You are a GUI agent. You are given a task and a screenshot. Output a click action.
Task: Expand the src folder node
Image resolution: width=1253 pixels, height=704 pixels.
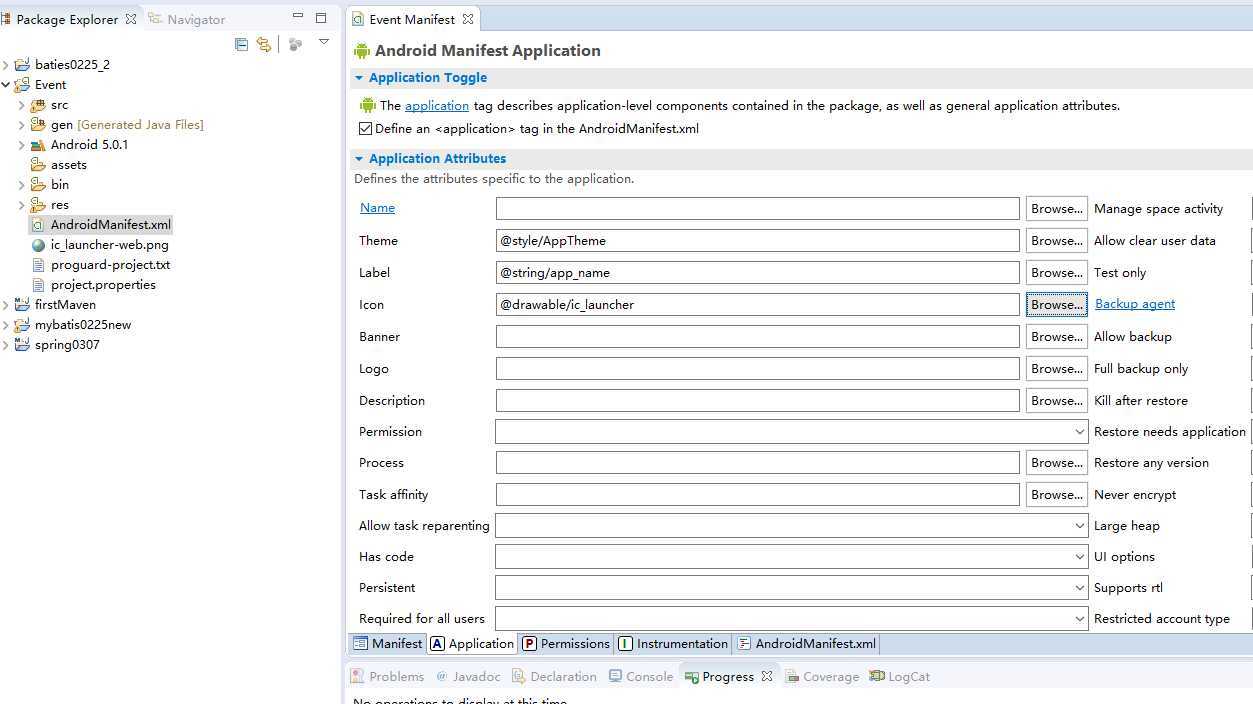coord(22,105)
